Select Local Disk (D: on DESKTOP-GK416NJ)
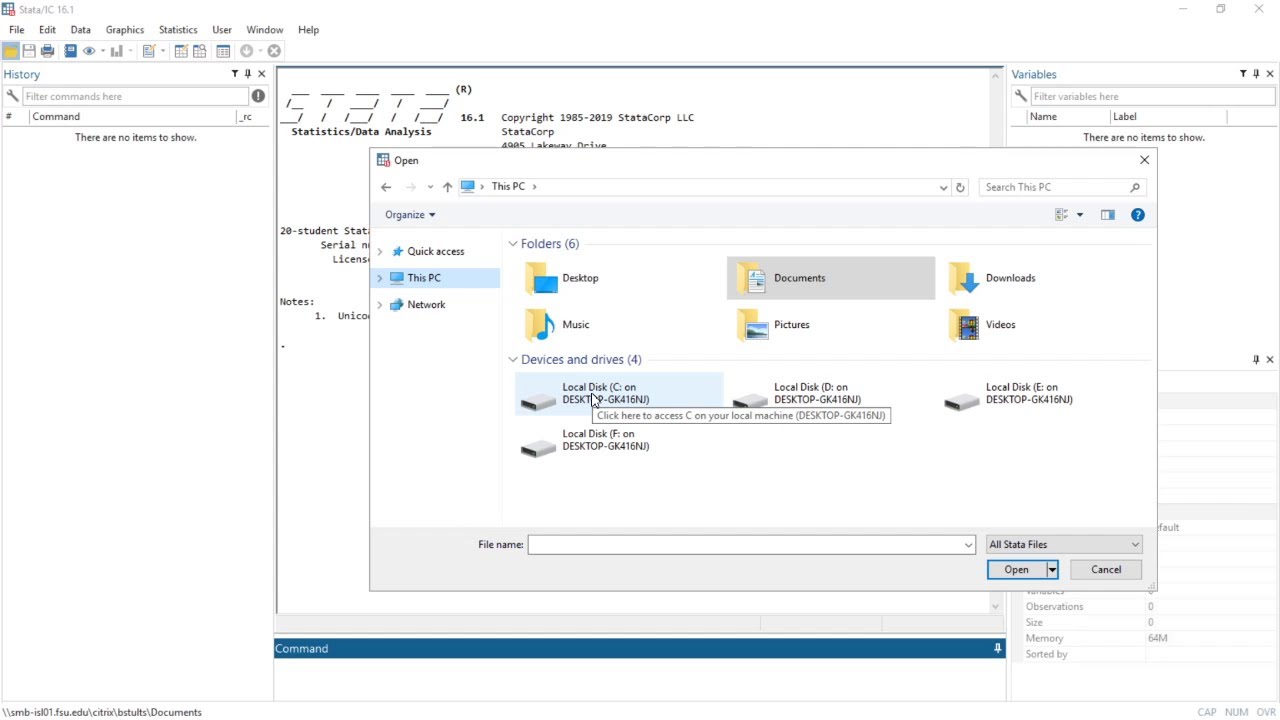This screenshot has width=1280, height=720. 831,394
